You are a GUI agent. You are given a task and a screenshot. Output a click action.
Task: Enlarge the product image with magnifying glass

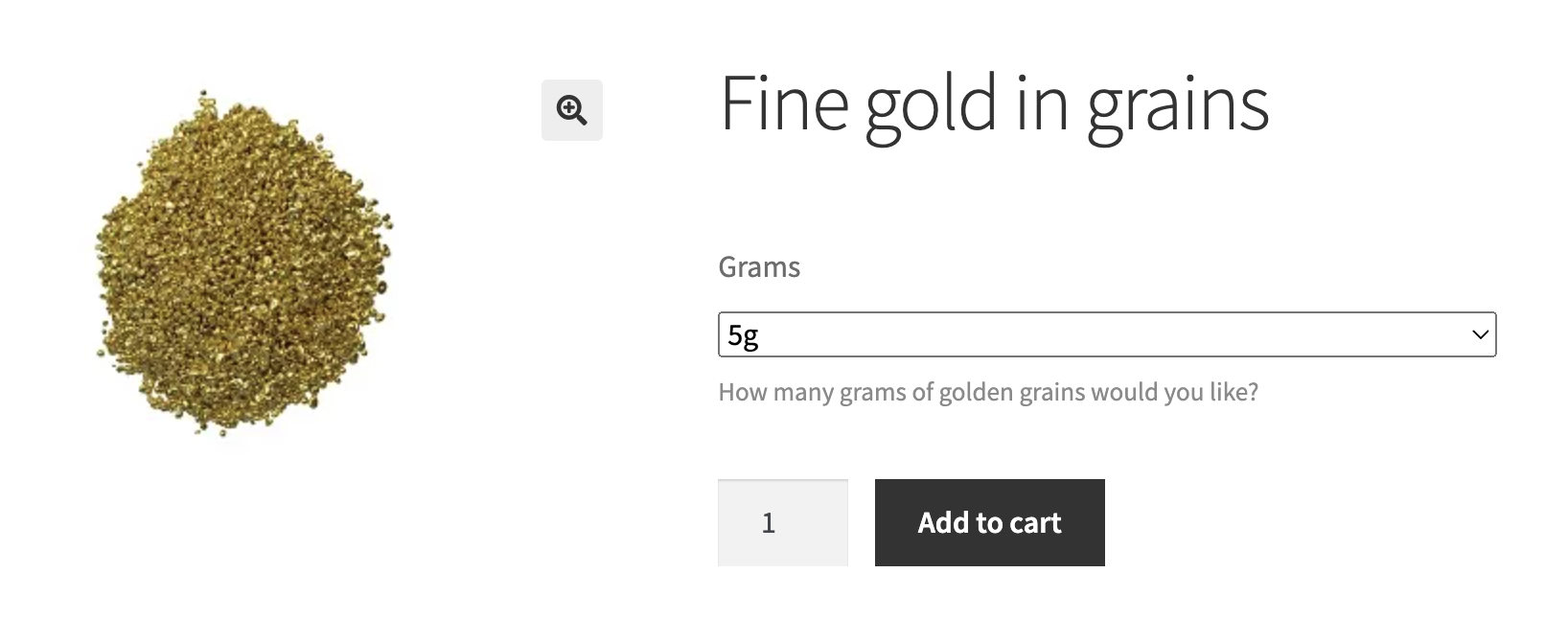tap(572, 110)
